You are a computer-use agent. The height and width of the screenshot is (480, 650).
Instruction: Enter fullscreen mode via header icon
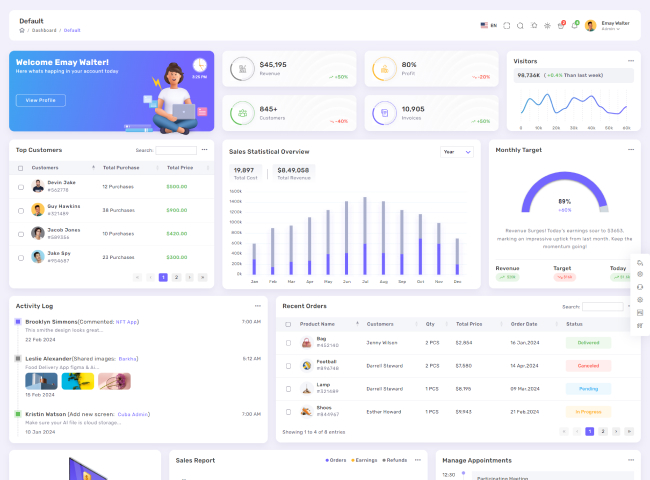[x=507, y=25]
